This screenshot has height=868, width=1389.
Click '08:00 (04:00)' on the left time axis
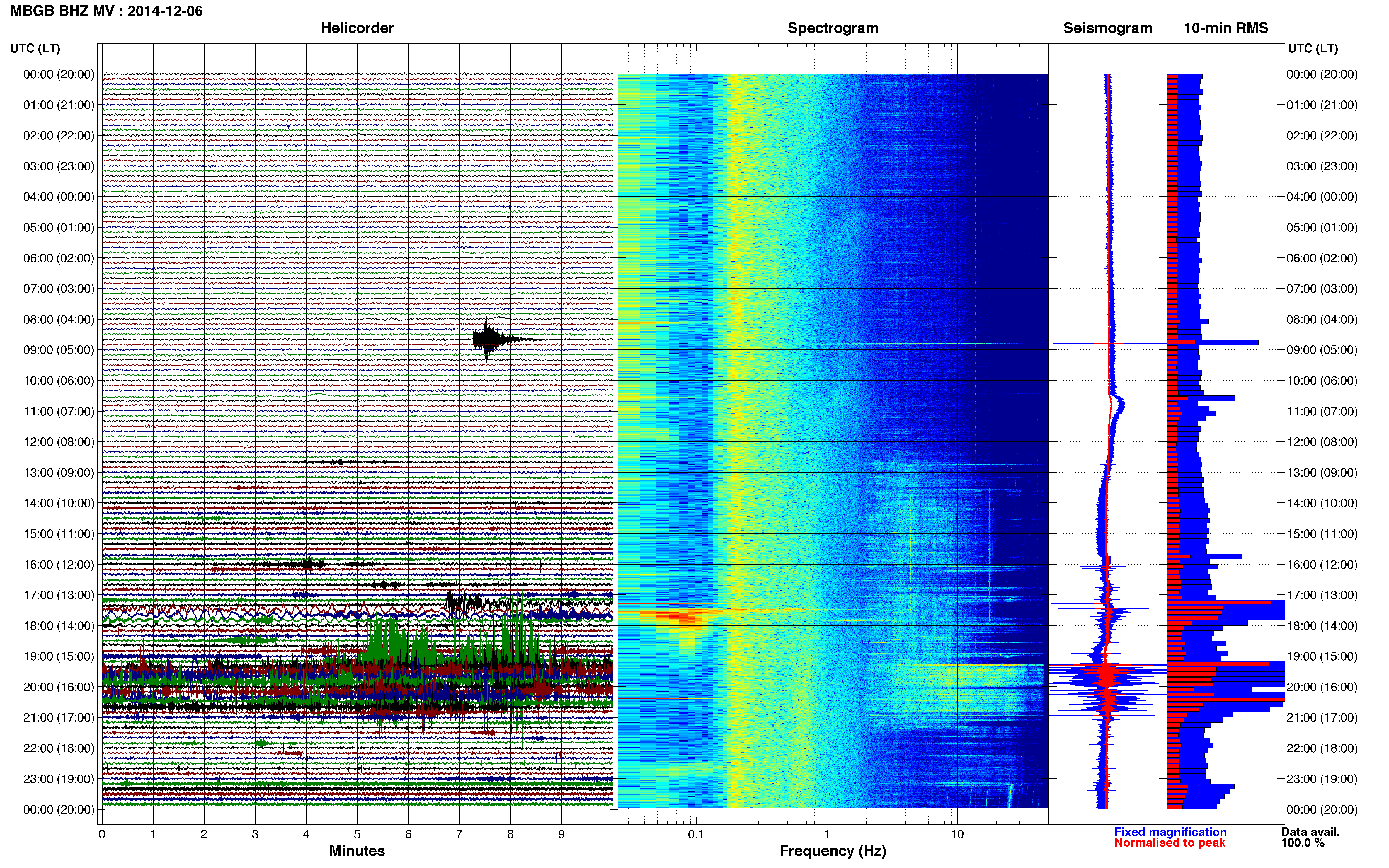[59, 319]
